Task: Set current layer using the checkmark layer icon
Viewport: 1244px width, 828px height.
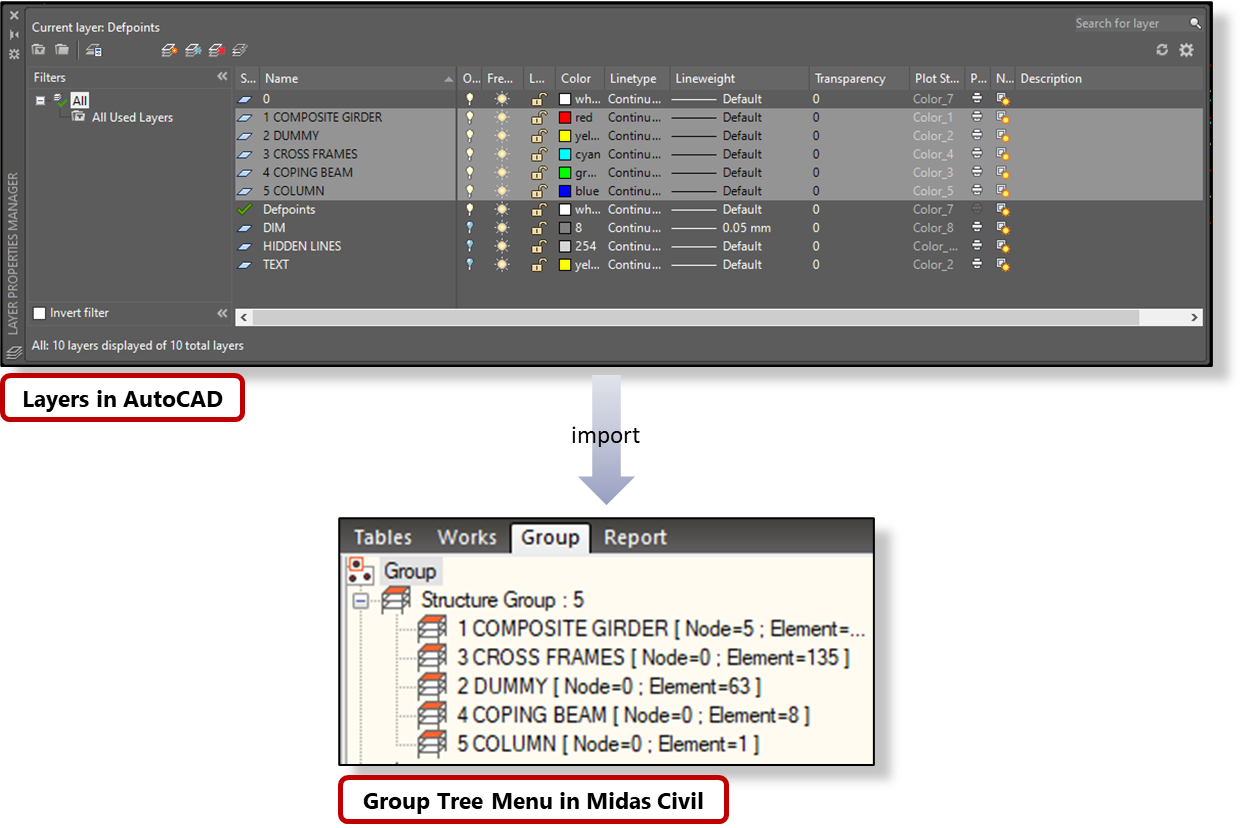Action: [x=239, y=49]
